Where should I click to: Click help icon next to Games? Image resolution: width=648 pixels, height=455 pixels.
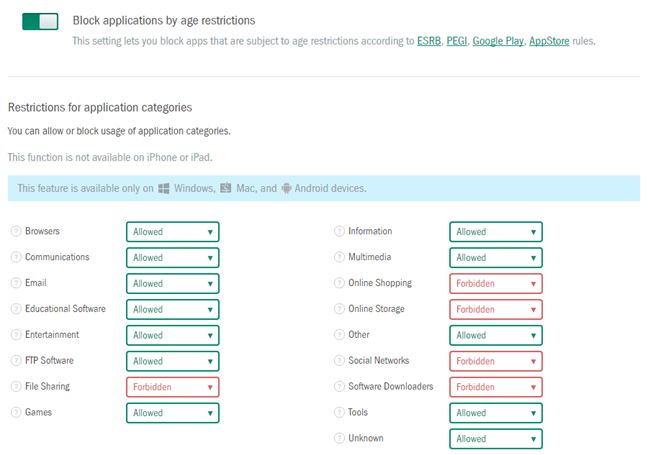pos(16,412)
